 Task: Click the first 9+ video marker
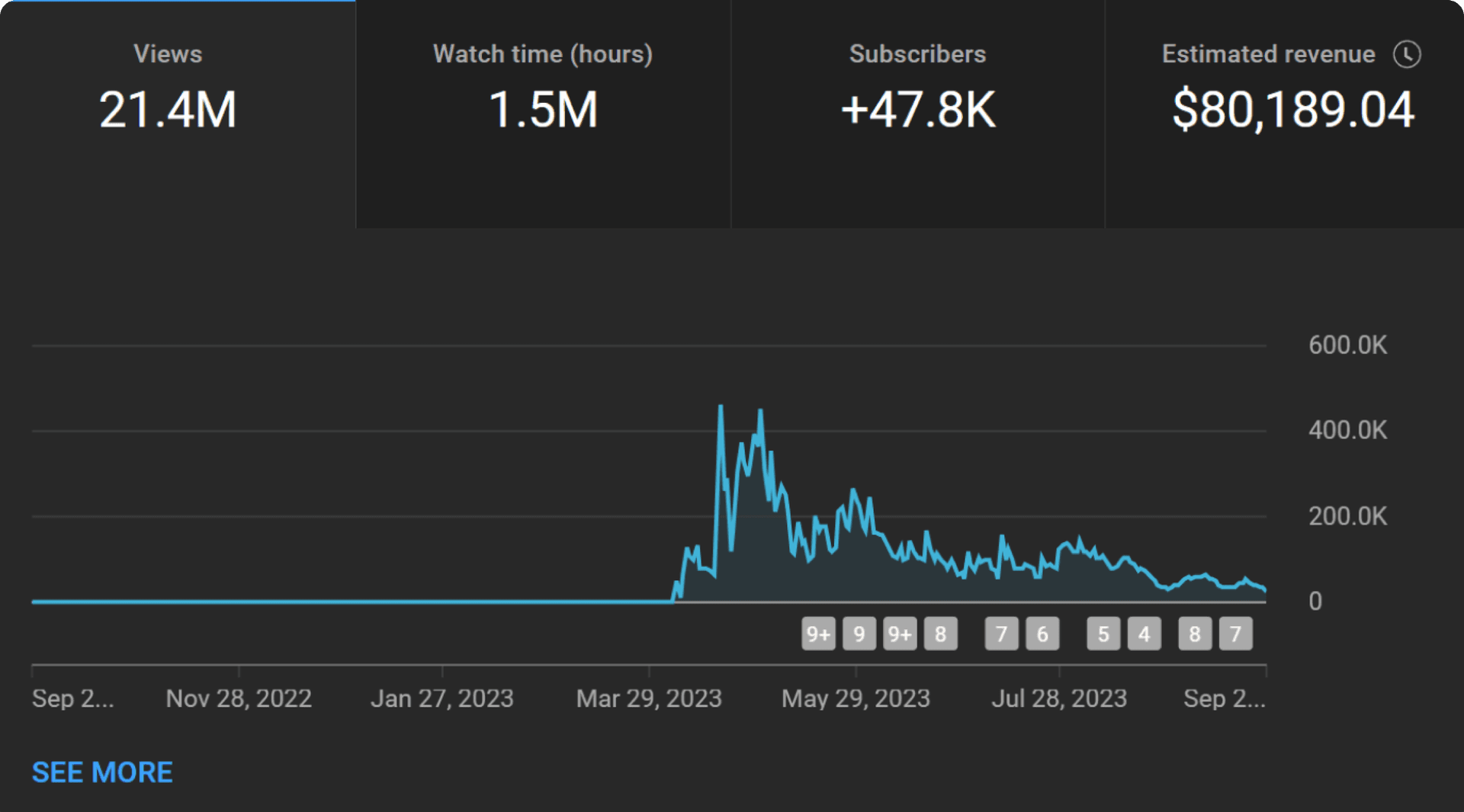pyautogui.click(x=818, y=634)
